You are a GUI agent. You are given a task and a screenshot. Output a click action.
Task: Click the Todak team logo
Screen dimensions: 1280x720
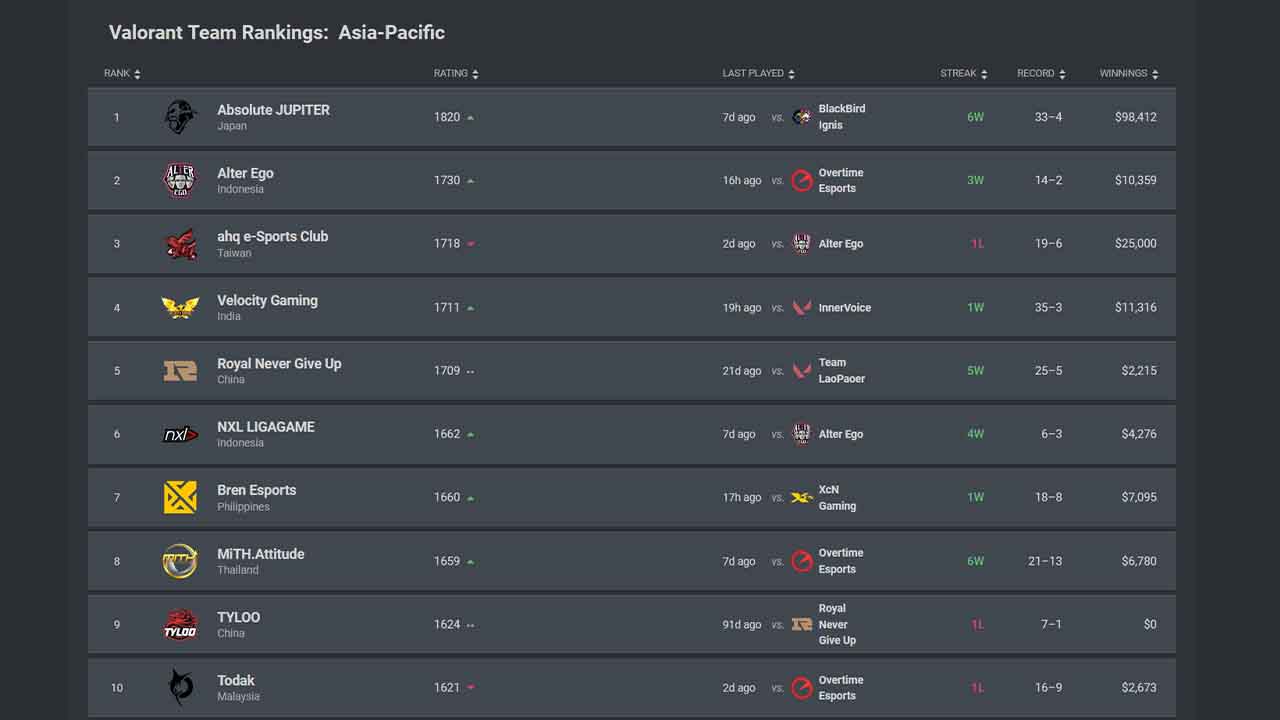coord(180,688)
